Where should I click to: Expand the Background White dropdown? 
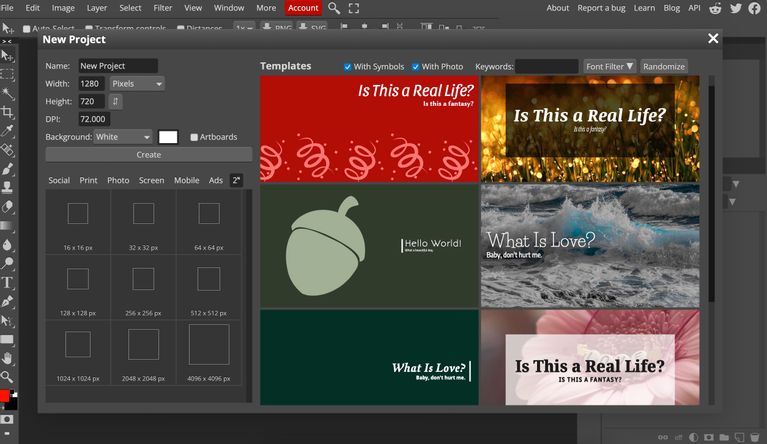pos(123,137)
